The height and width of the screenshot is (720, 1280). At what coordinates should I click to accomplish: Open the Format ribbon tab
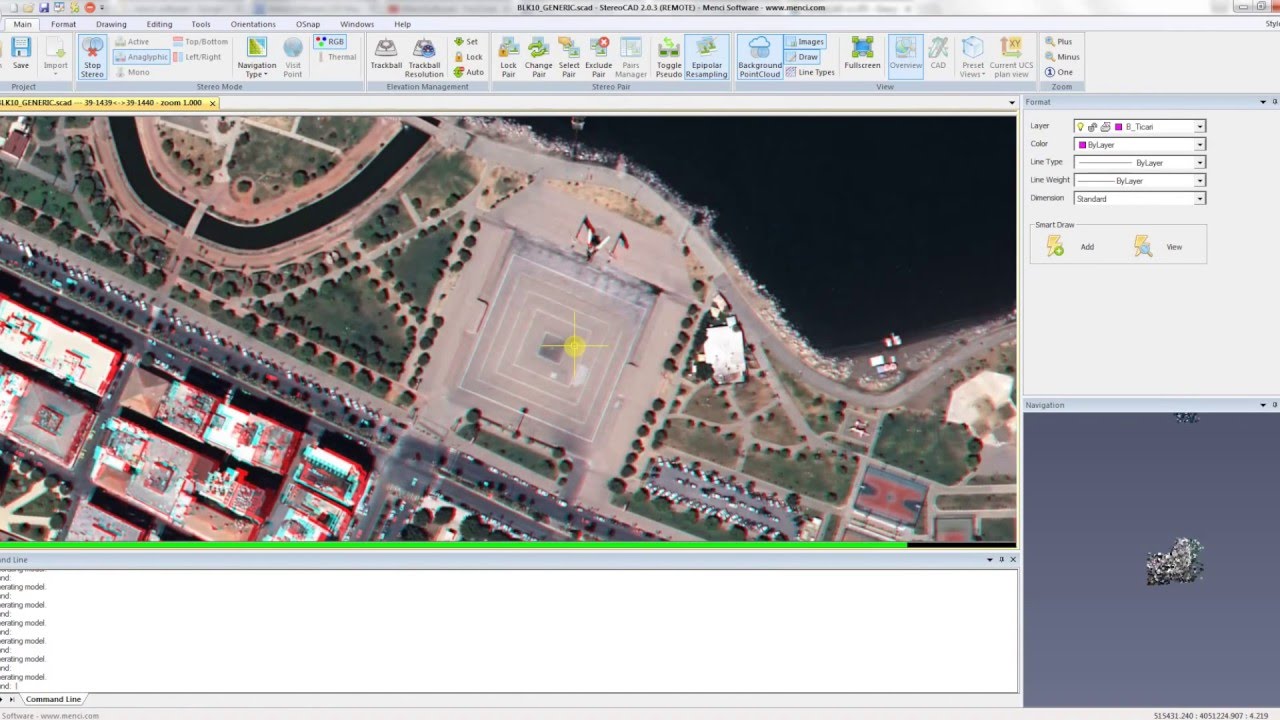click(63, 24)
